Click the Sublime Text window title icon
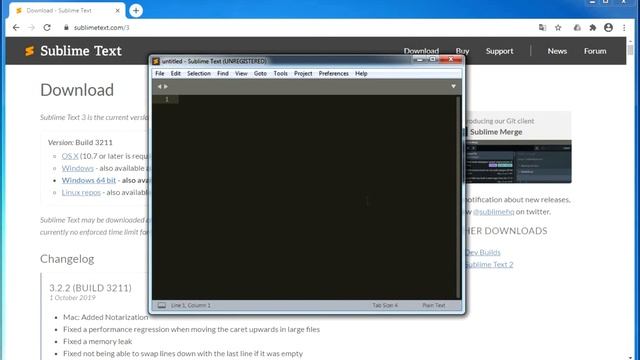Viewport: 640px width, 360px height. (x=156, y=61)
